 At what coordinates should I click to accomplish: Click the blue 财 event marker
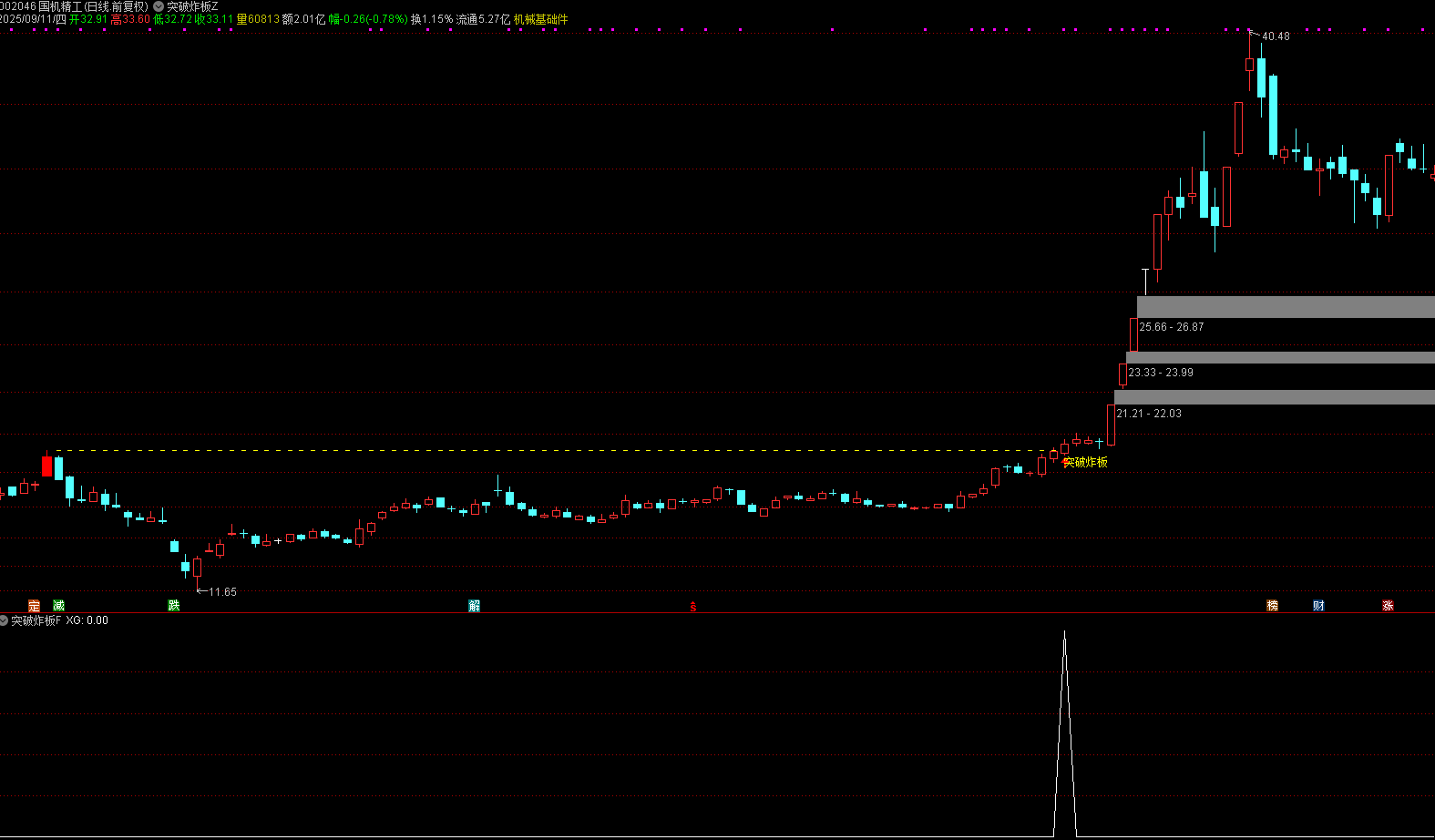pos(1318,606)
